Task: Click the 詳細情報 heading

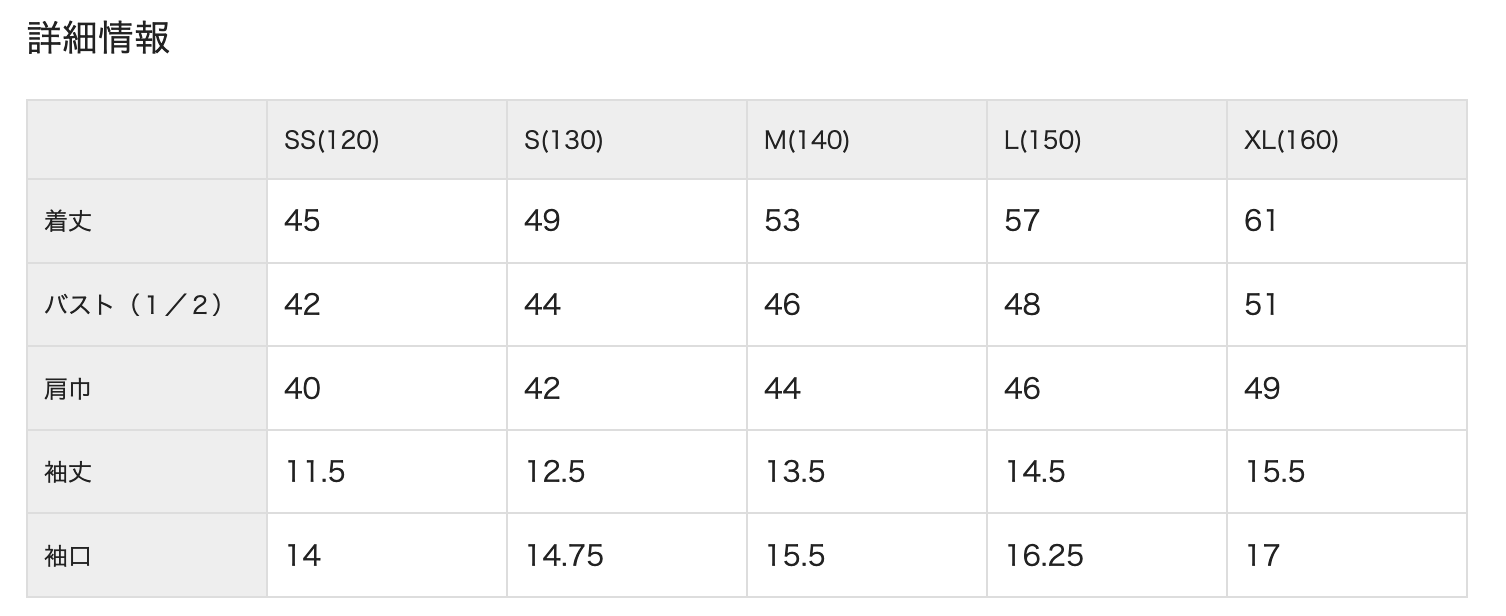Action: [x=98, y=38]
